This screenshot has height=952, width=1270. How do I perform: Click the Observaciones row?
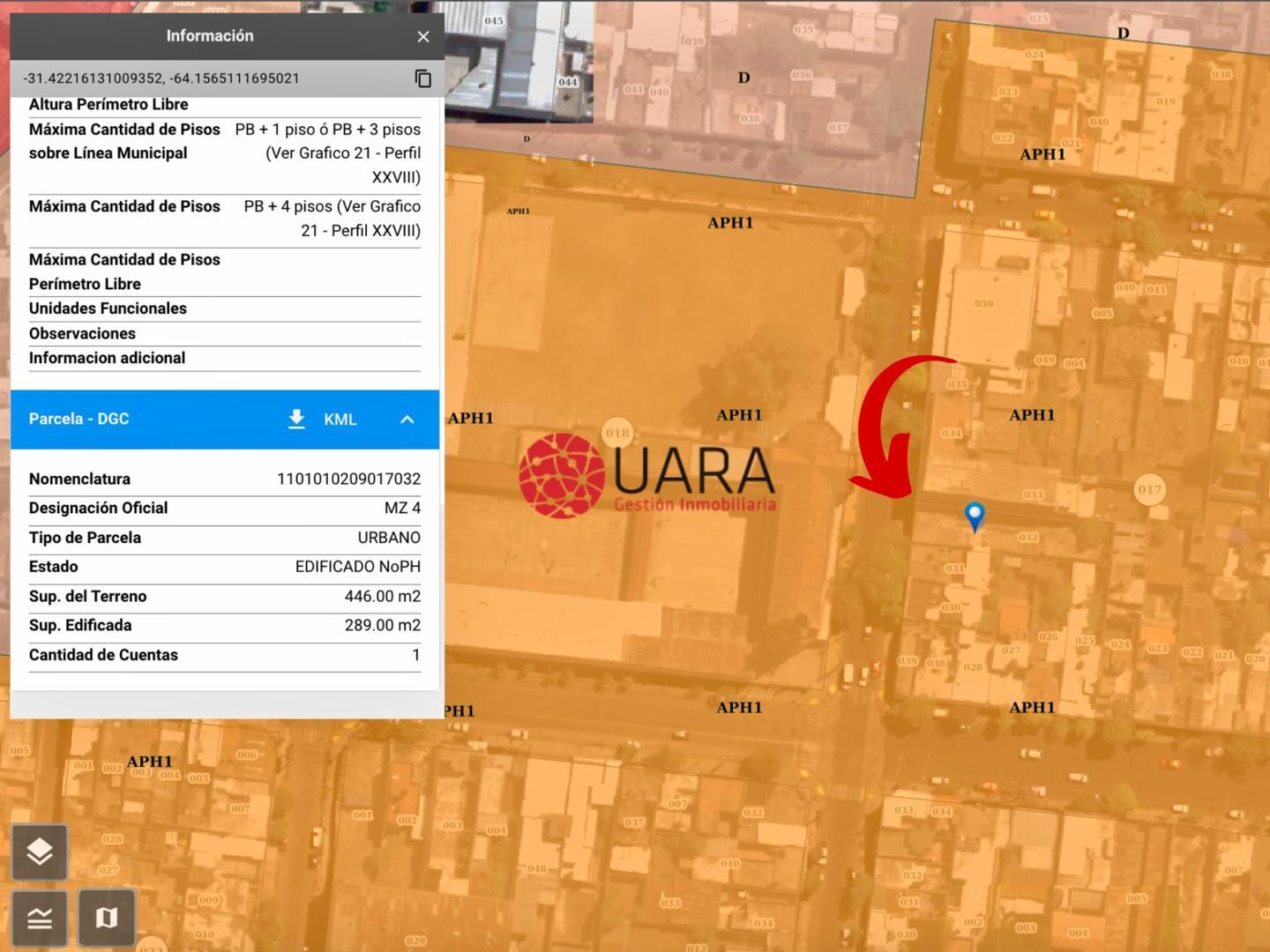coord(82,333)
